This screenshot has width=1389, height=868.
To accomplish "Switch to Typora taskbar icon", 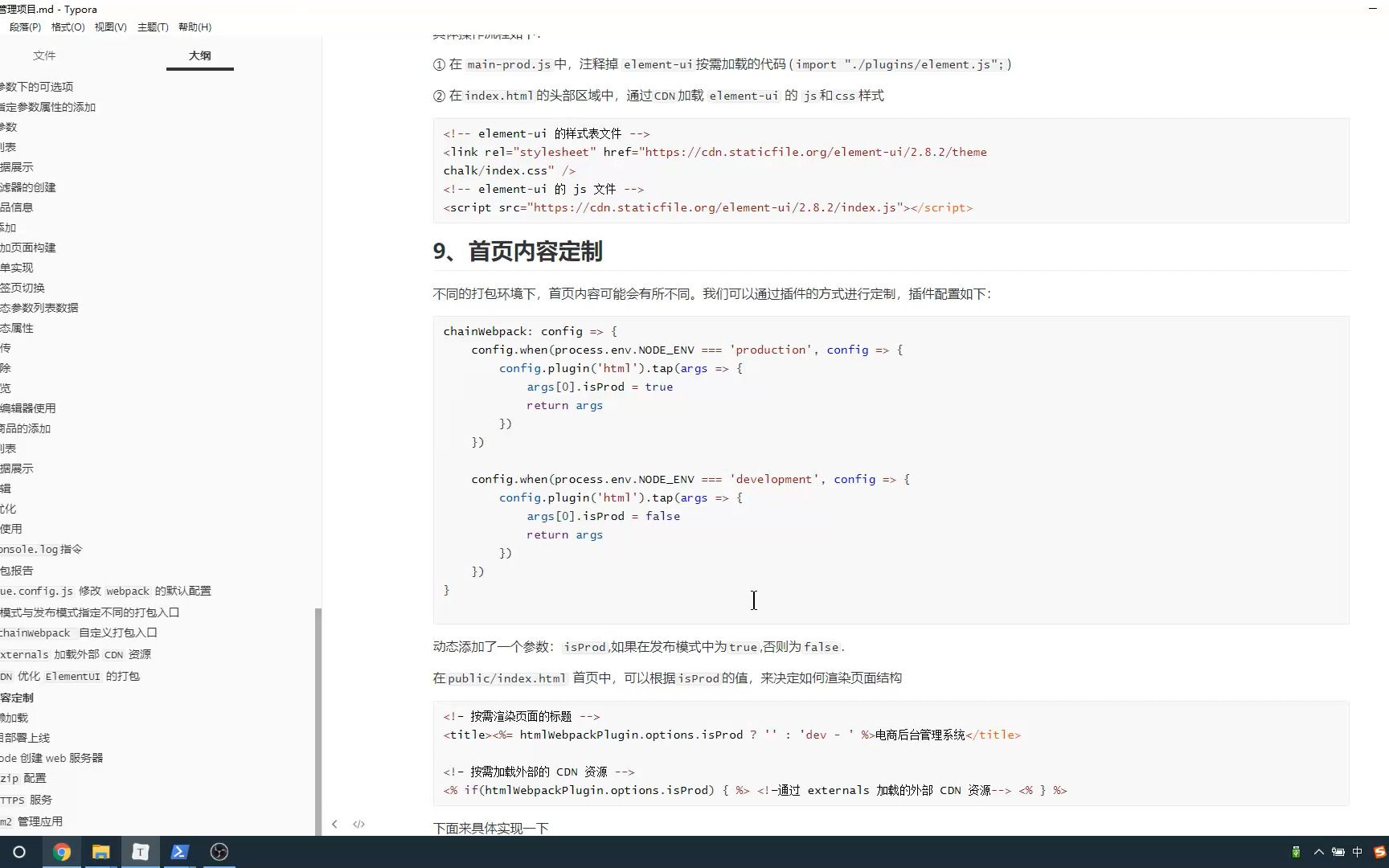I will tap(141, 852).
